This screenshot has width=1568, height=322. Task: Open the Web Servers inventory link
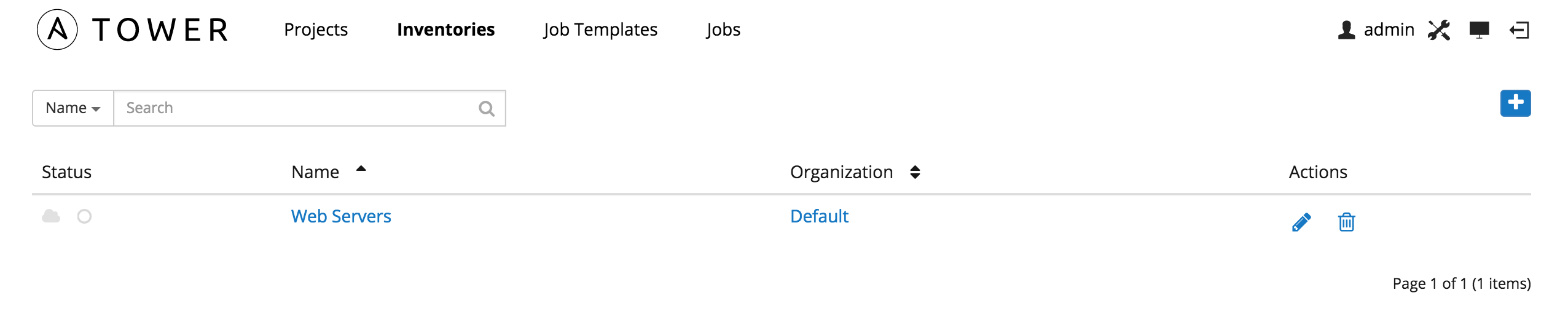point(341,216)
